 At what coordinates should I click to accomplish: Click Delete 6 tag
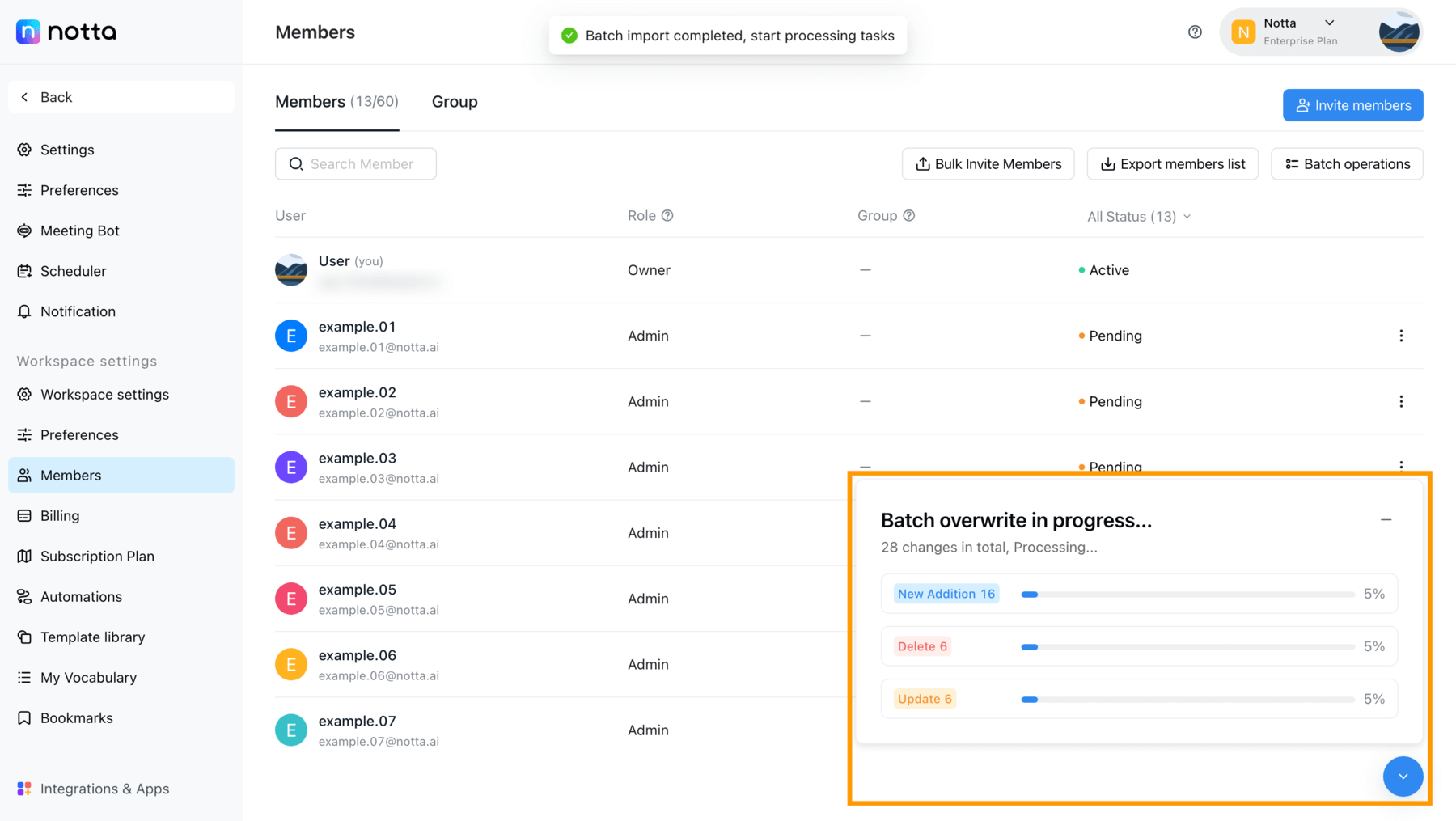pyautogui.click(x=922, y=646)
